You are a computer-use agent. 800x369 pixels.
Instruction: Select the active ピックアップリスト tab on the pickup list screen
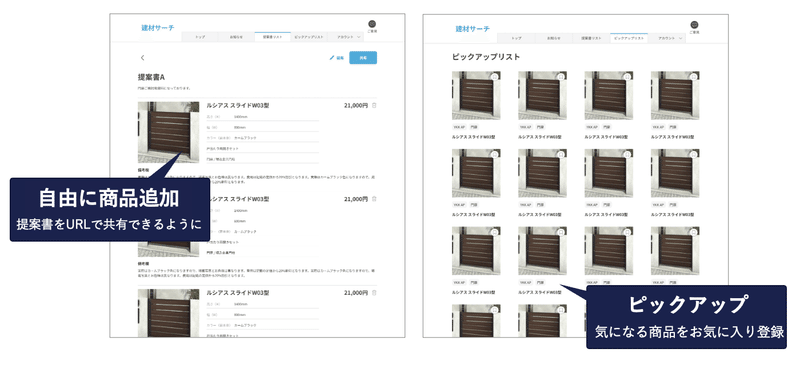(629, 38)
